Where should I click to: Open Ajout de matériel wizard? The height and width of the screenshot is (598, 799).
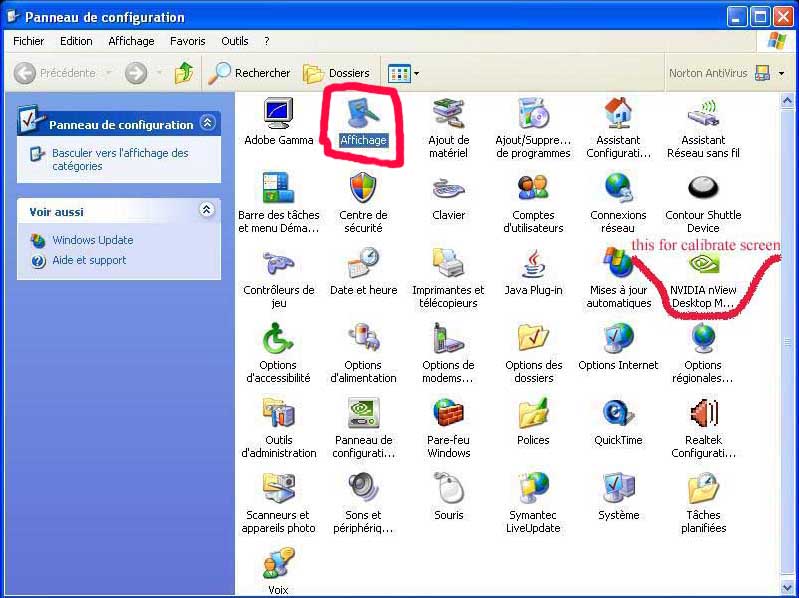(448, 128)
